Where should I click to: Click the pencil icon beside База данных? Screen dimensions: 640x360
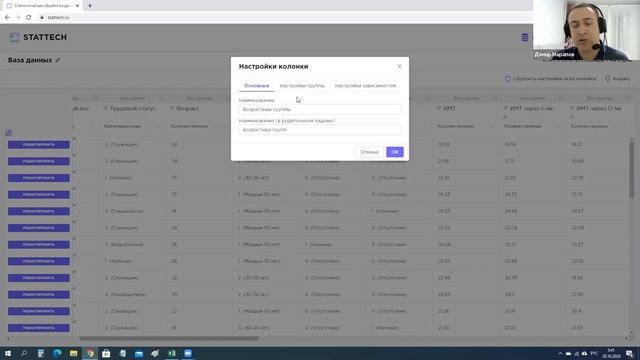[x=58, y=60]
